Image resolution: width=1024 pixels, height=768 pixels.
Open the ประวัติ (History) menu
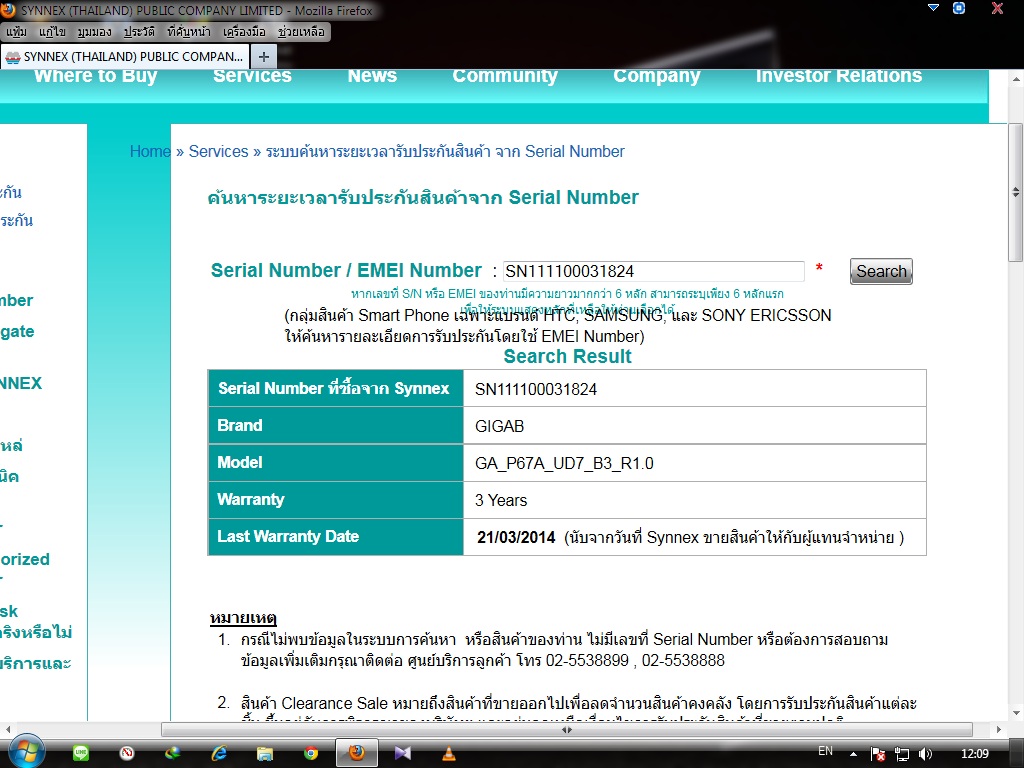(x=139, y=31)
